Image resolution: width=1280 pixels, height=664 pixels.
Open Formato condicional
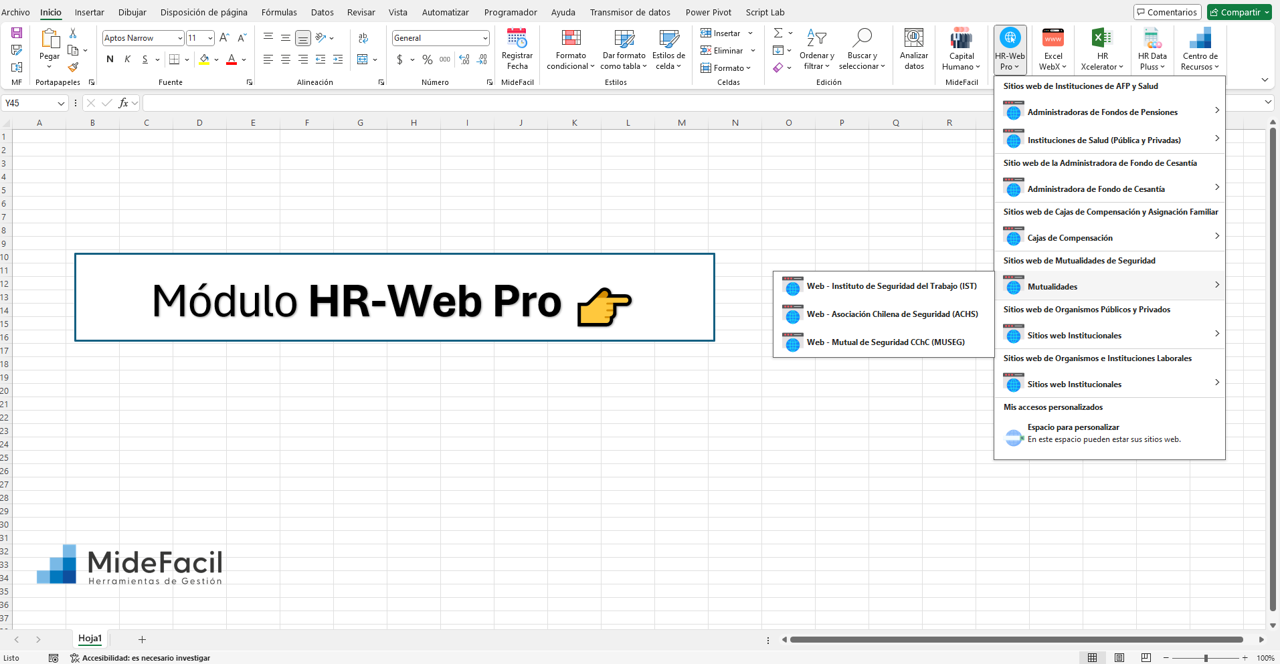coord(571,50)
